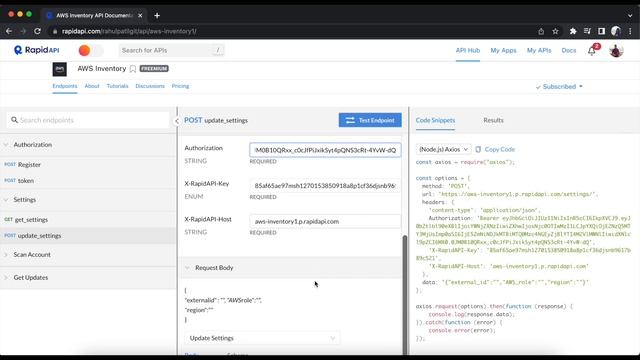This screenshot has height=360, width=640.
Task: Open the Update Settings dropdown
Action: coord(262,338)
